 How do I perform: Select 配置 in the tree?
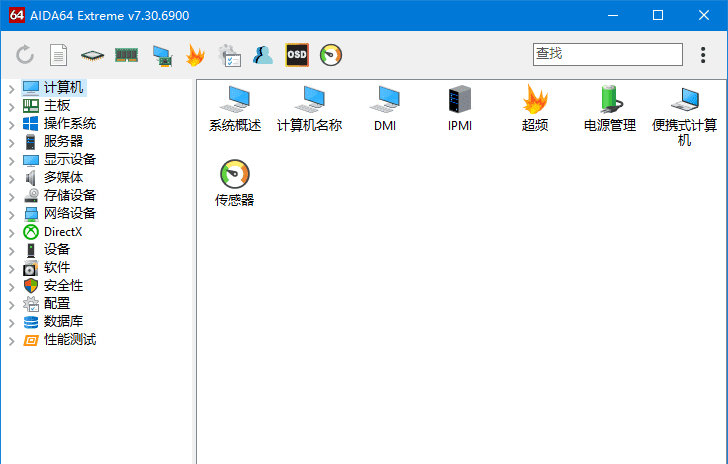pos(57,303)
